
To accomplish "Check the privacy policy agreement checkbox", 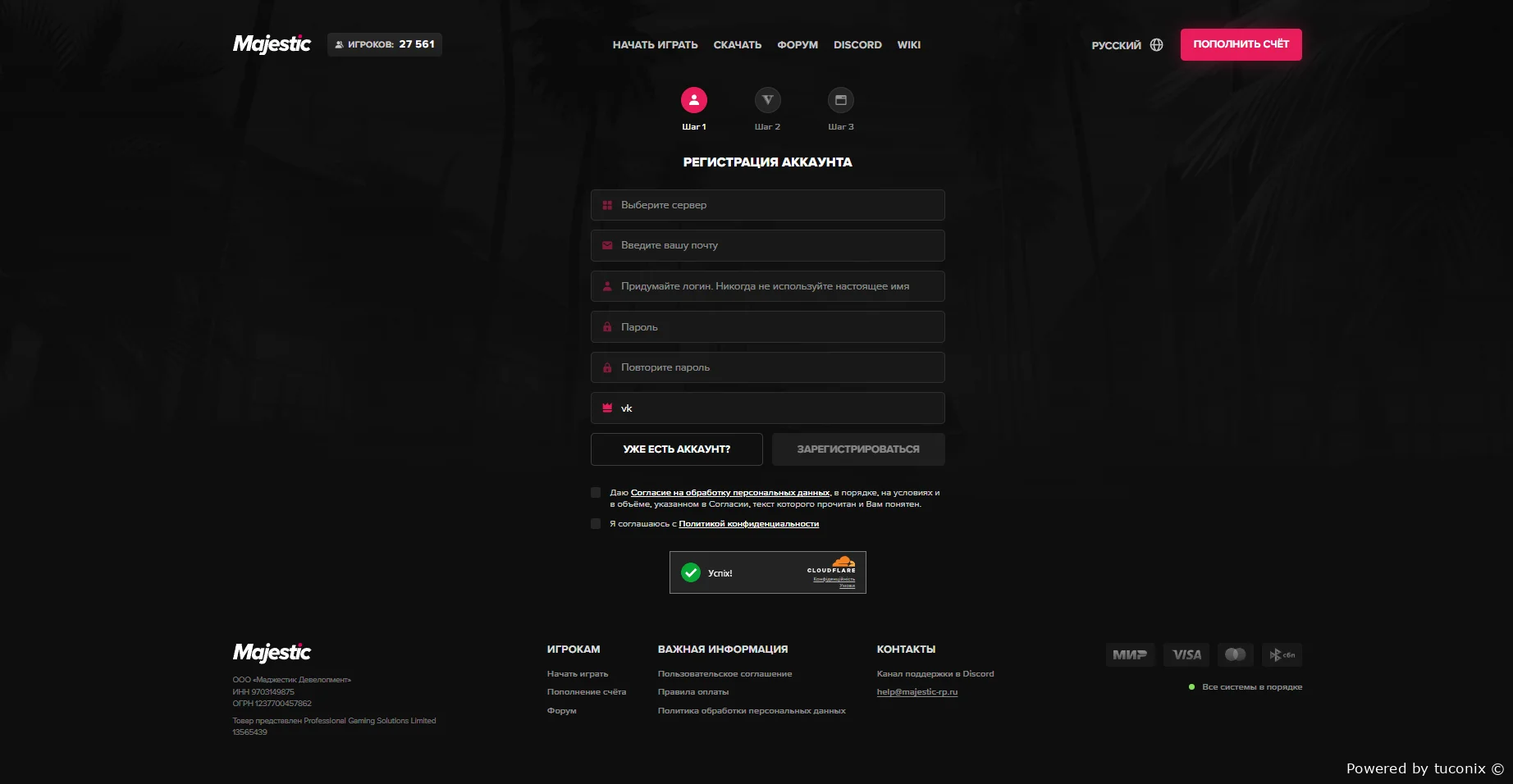I will click(596, 524).
